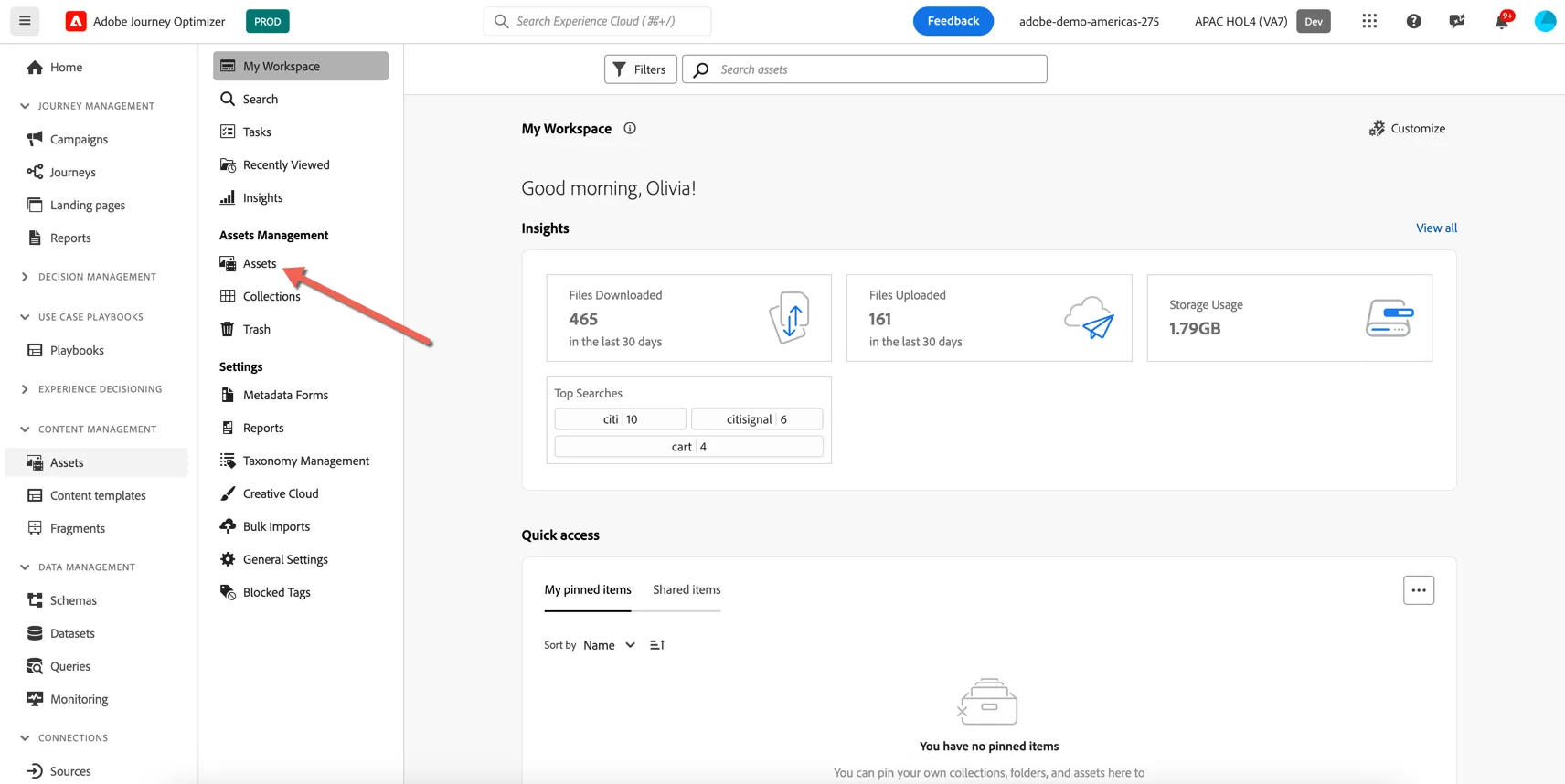Open the help question mark icon
1565x784 pixels.
pyautogui.click(x=1413, y=21)
